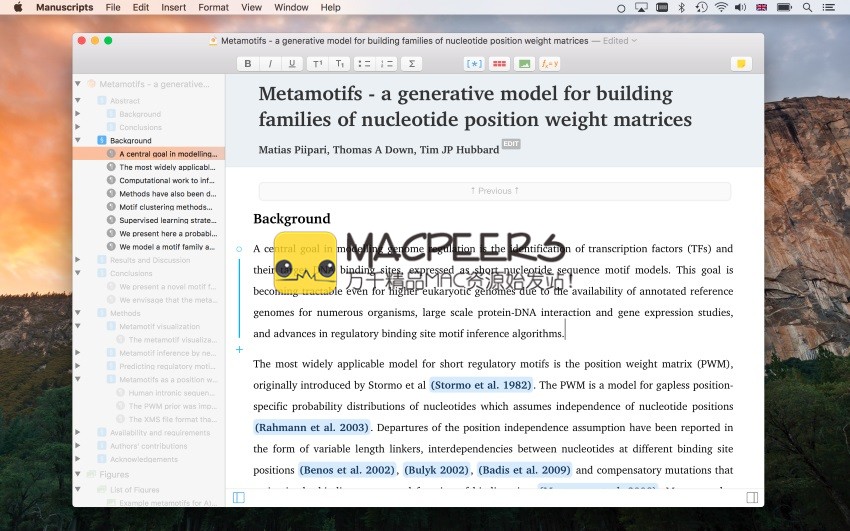Open the Insert menu
850x531 pixels.
point(173,7)
